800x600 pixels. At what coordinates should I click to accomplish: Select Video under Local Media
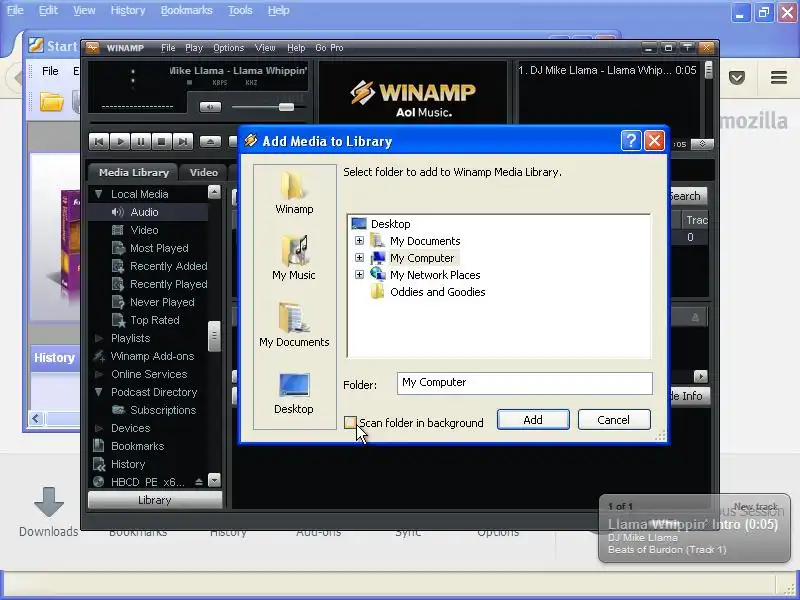point(144,230)
